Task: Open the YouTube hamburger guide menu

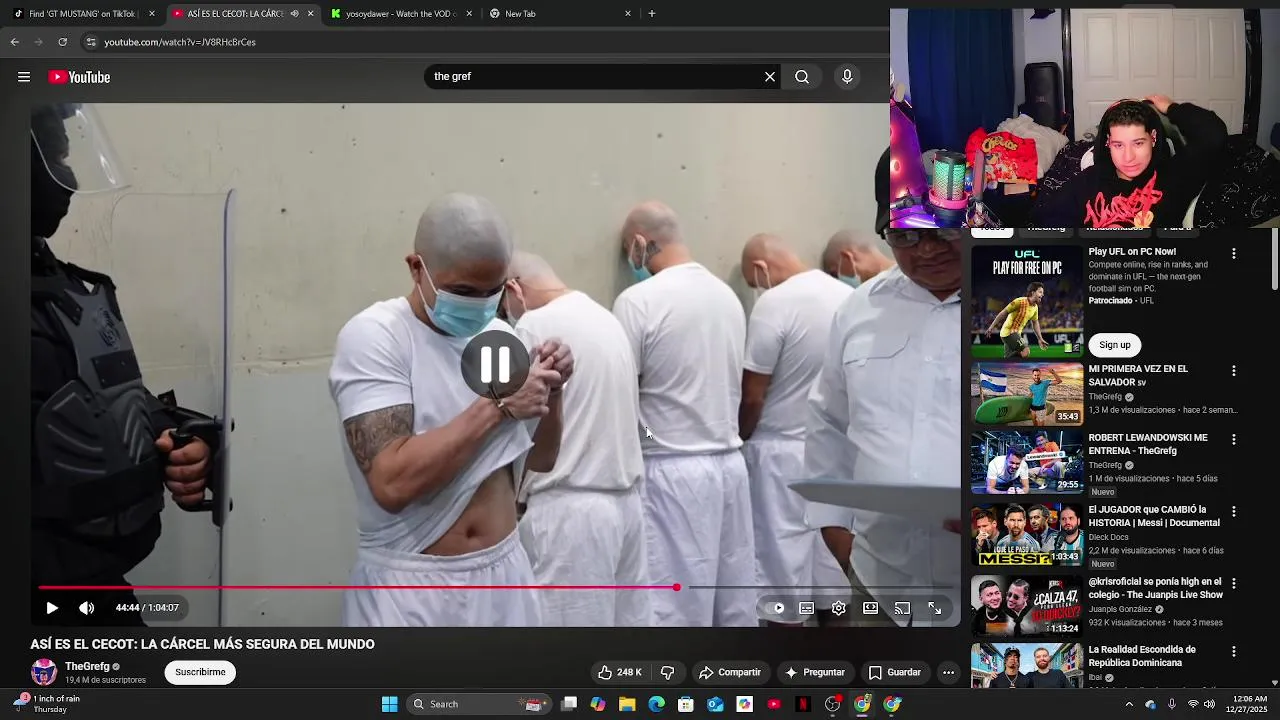Action: tap(24, 77)
